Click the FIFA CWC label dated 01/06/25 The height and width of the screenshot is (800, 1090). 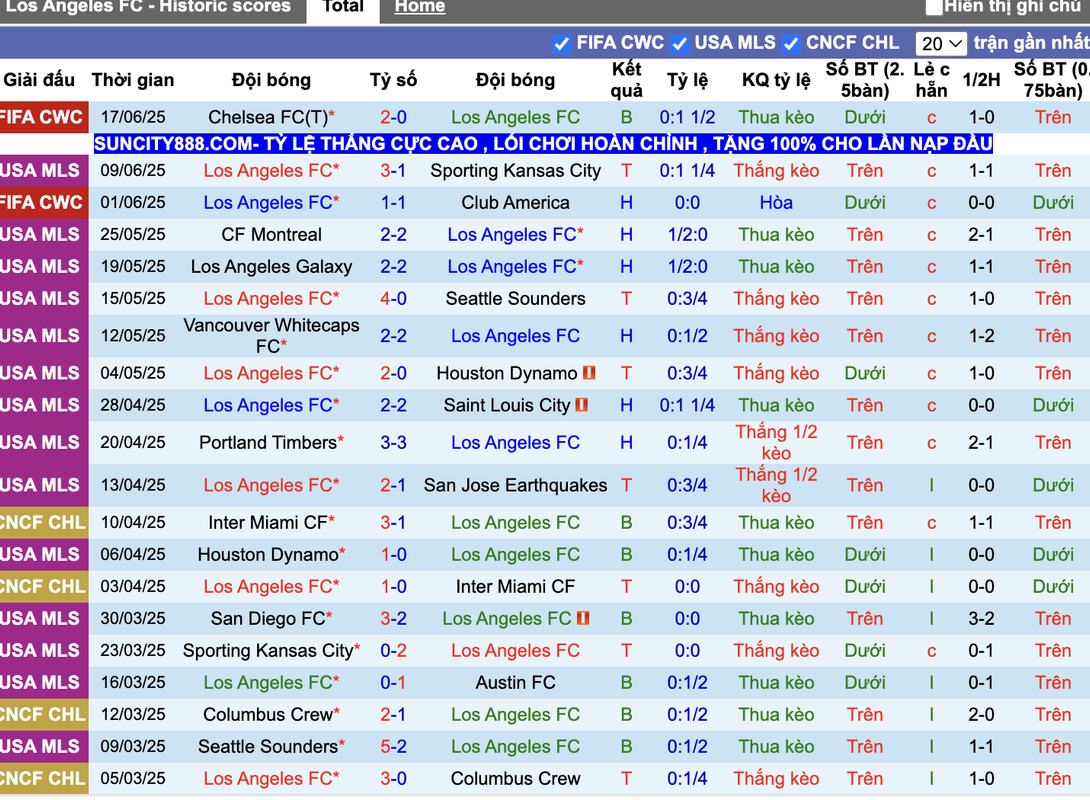(43, 203)
